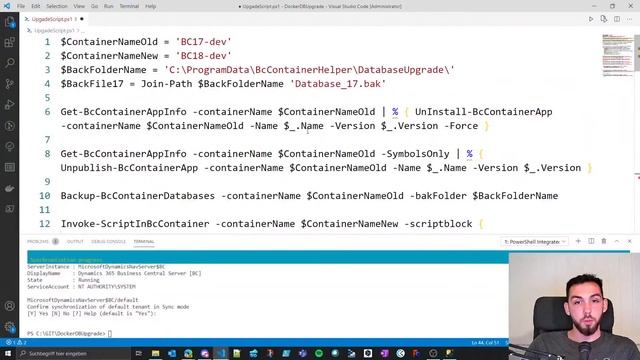The height and width of the screenshot is (360, 640).
Task: Click the Ln Col indicator in status bar
Action: [485, 342]
